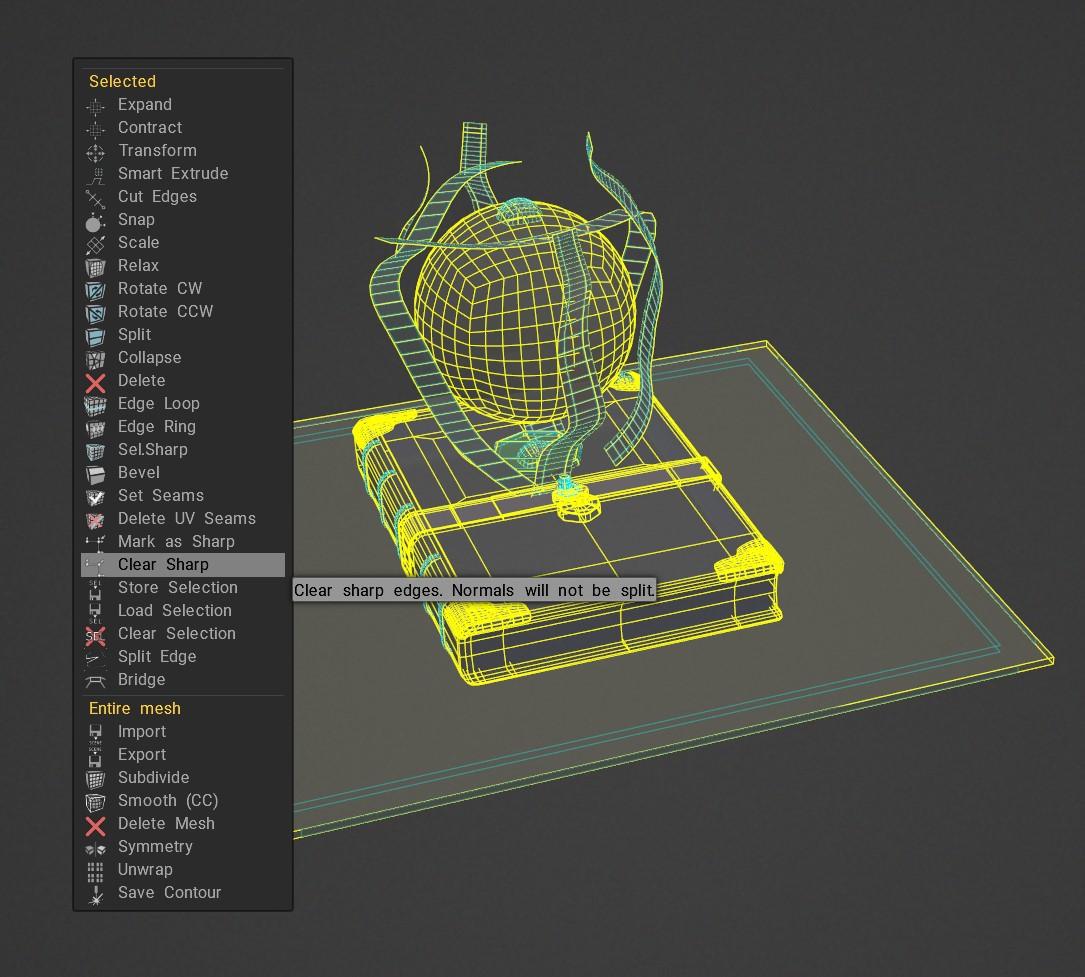Select the Smart Extrude icon
Viewport: 1085px width, 977px height.
pos(95,174)
